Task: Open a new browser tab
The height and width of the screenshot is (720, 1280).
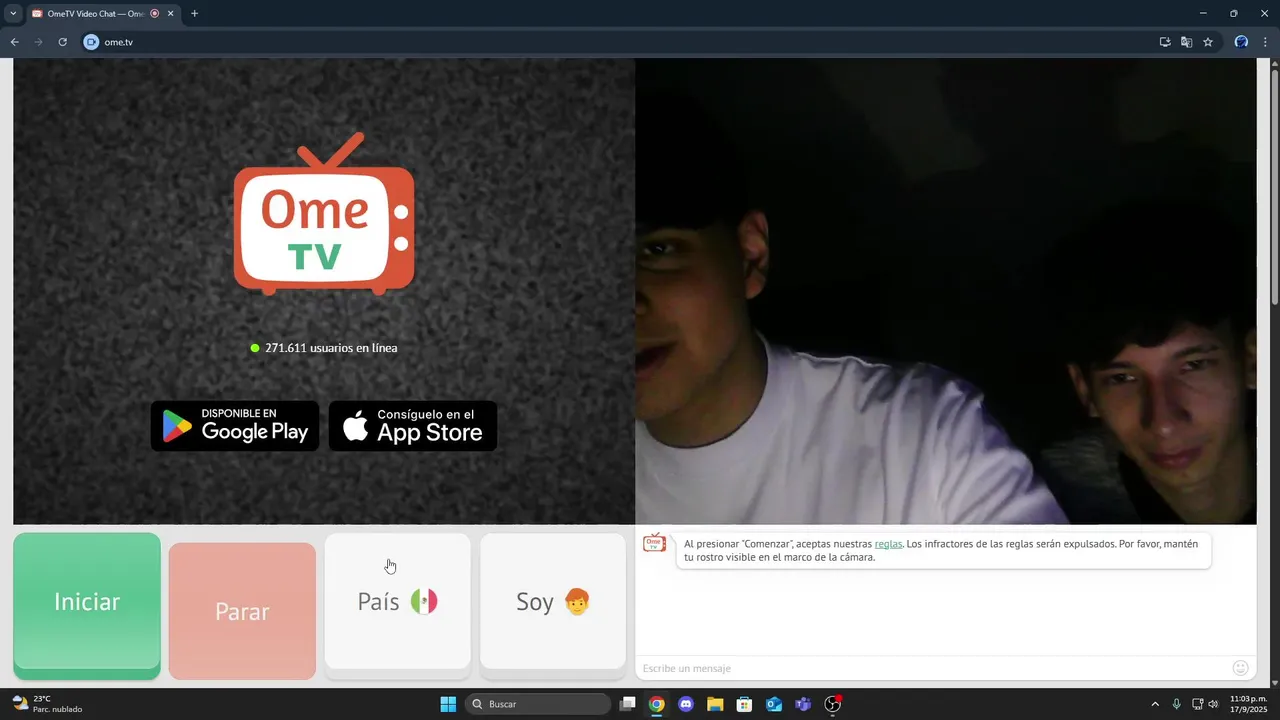Action: [194, 14]
